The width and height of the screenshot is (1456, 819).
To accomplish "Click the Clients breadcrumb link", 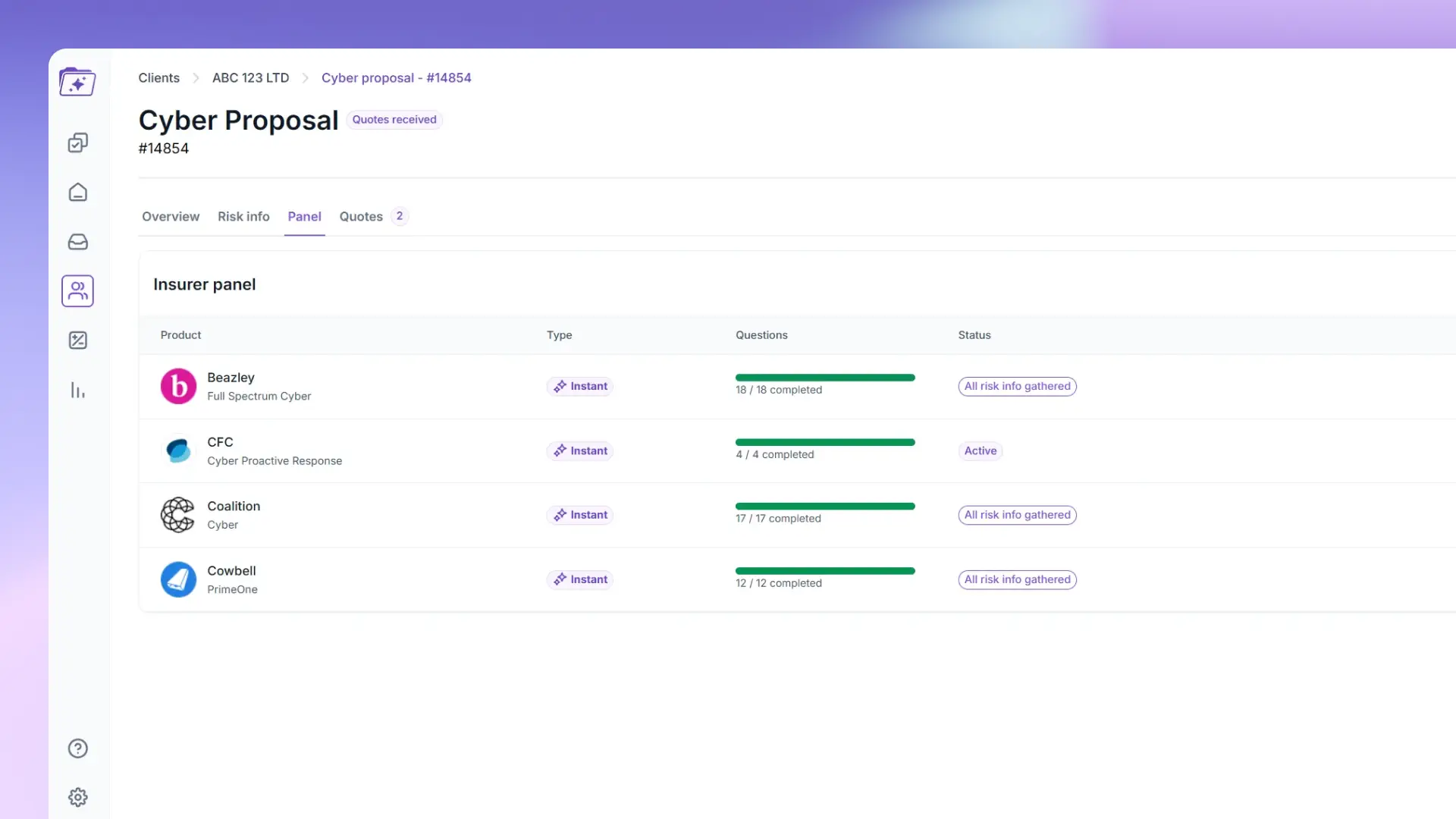I will coord(158,78).
